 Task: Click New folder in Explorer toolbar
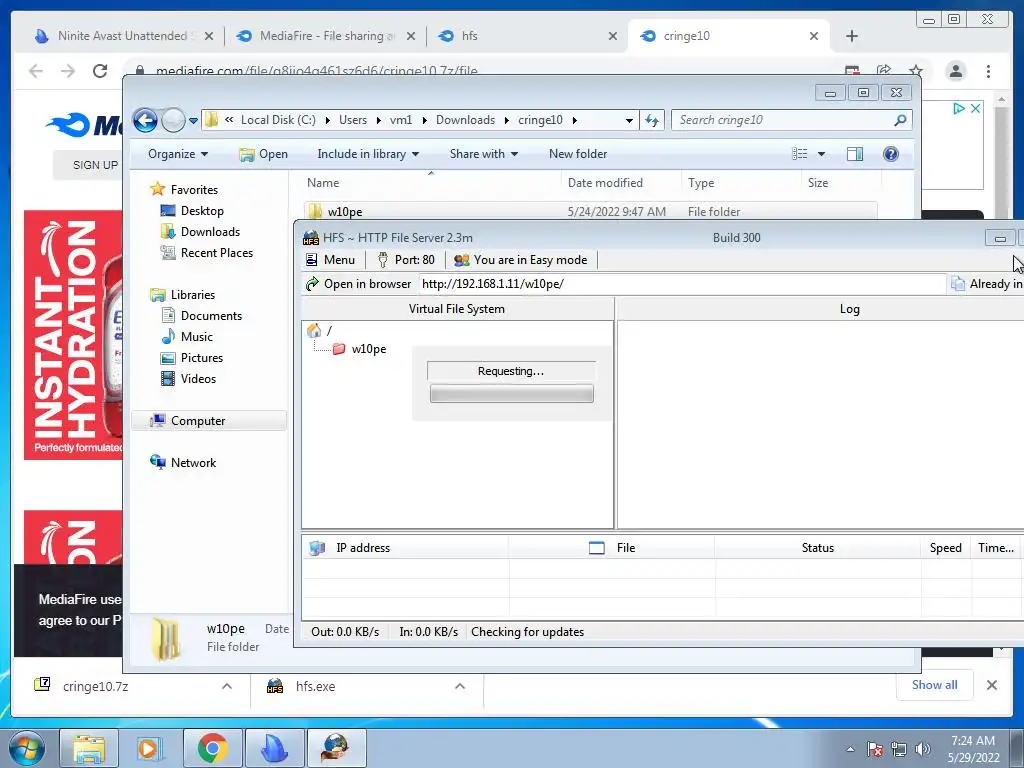point(578,154)
